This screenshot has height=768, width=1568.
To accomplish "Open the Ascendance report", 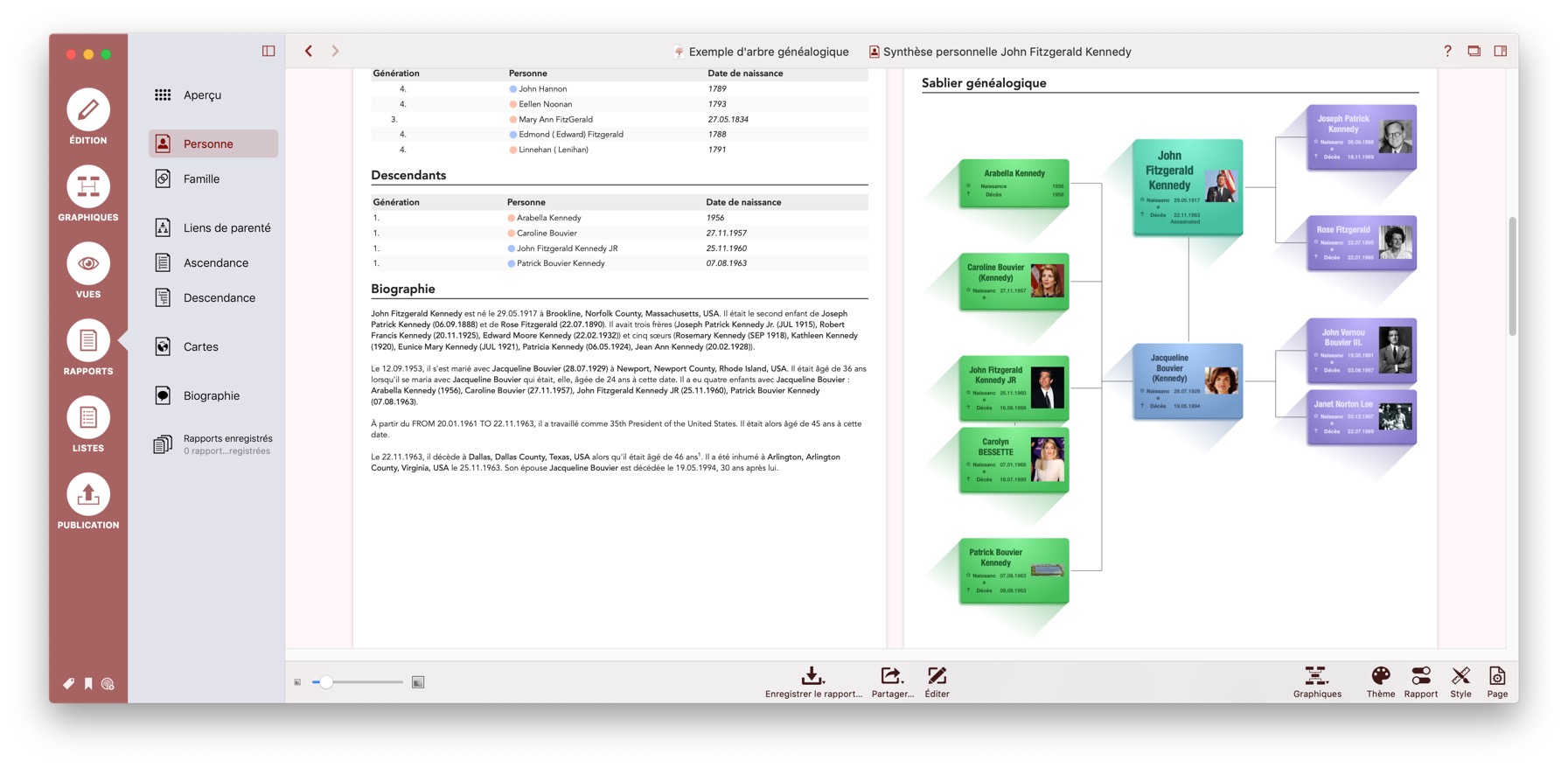I will click(213, 262).
